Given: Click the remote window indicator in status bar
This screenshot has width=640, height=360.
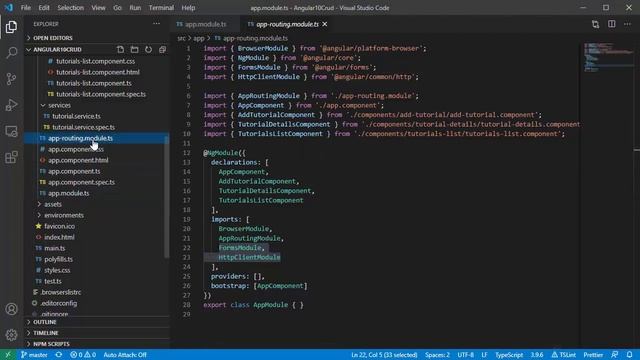Looking at the screenshot, I should coord(8,355).
